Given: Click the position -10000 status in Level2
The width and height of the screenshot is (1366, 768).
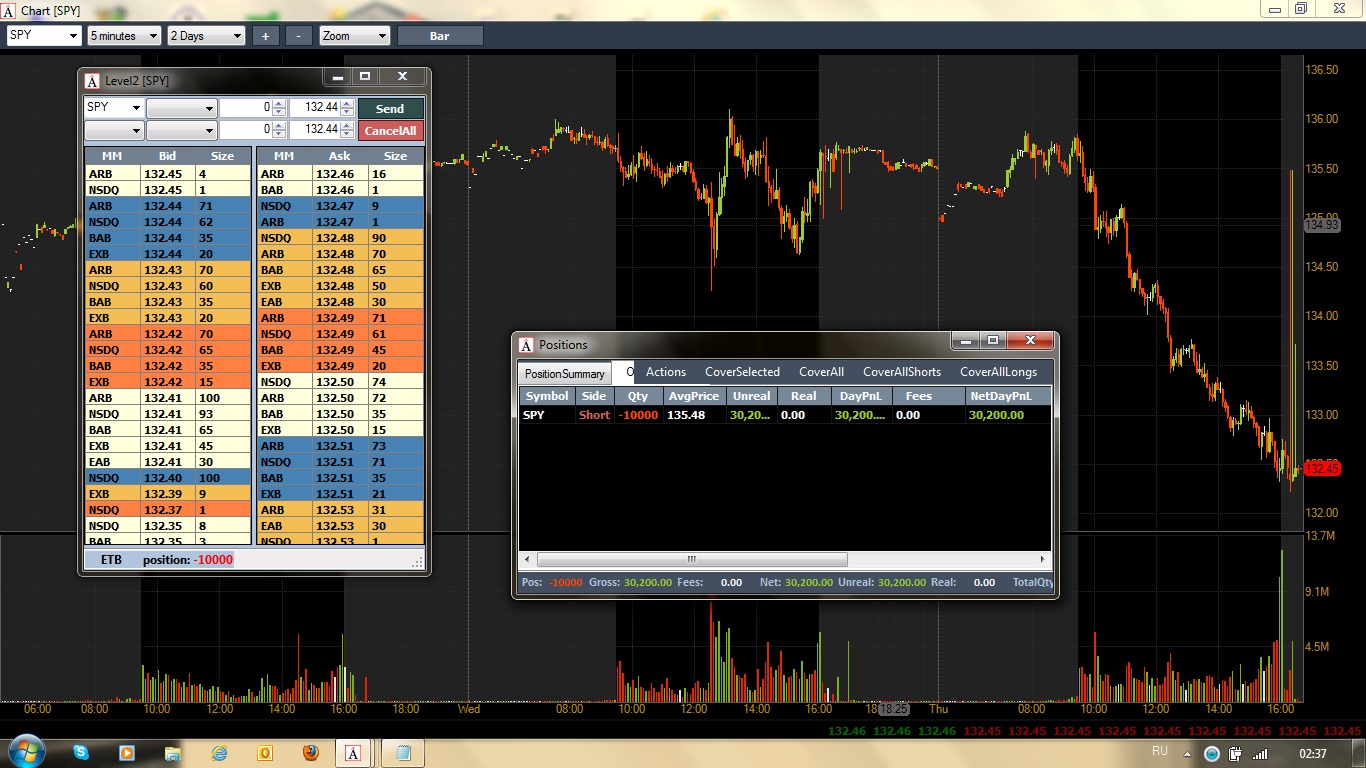Looking at the screenshot, I should 188,560.
